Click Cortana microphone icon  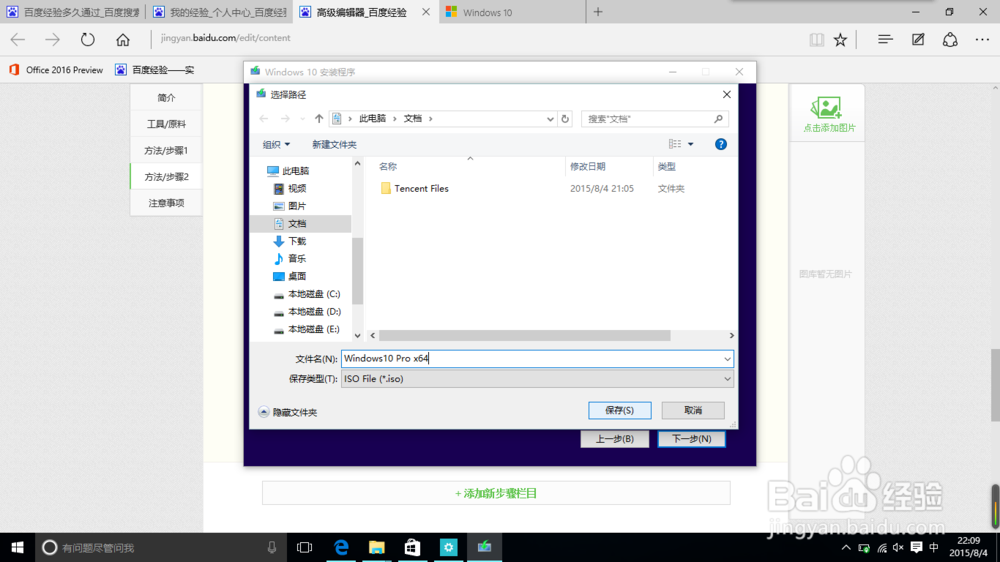coord(272,547)
